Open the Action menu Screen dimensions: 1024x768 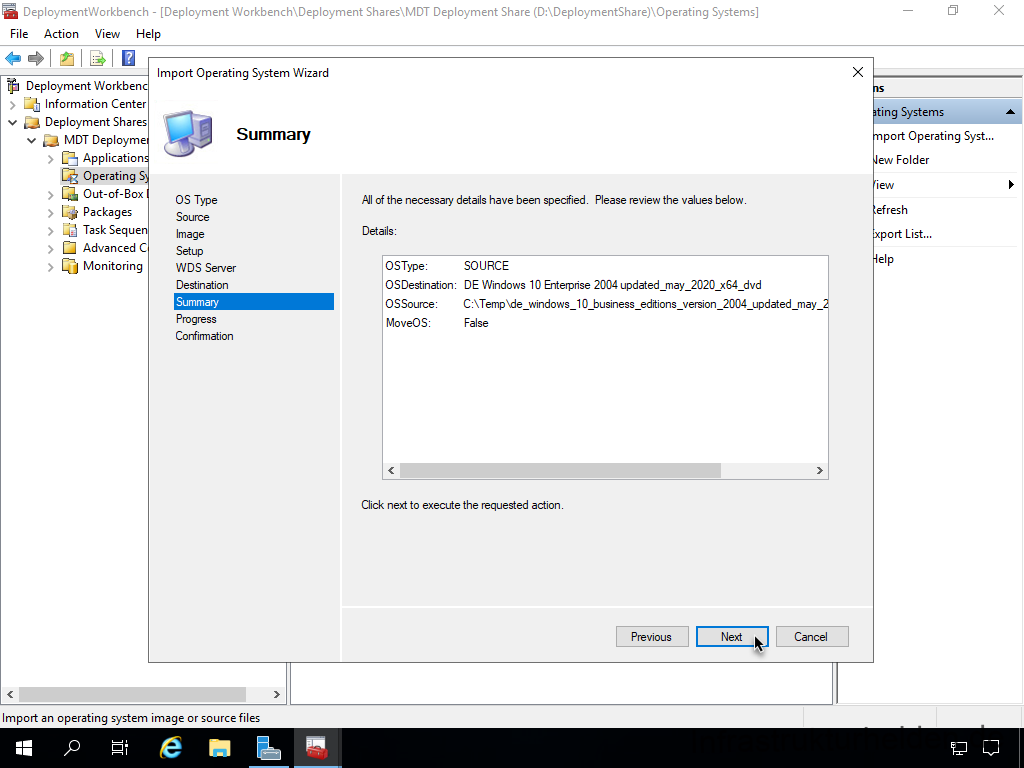point(61,34)
